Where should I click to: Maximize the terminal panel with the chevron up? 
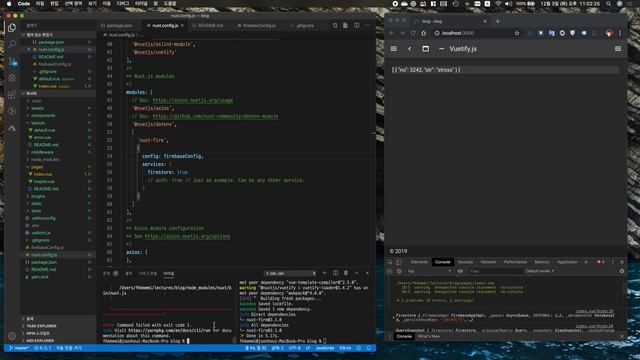pyautogui.click(x=356, y=273)
